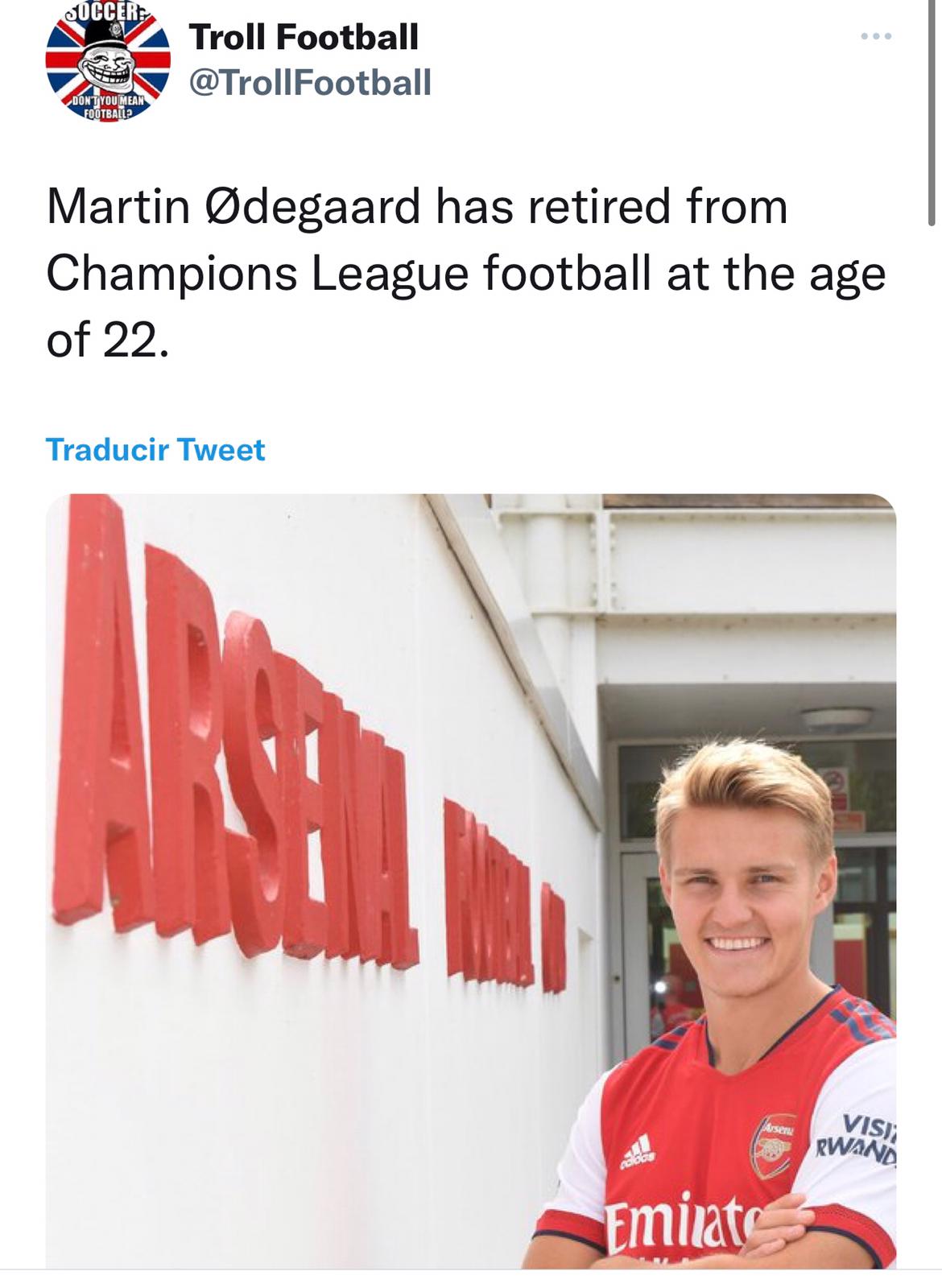Click the Troll Football display name
This screenshot has height=1288, width=942.
click(x=304, y=37)
